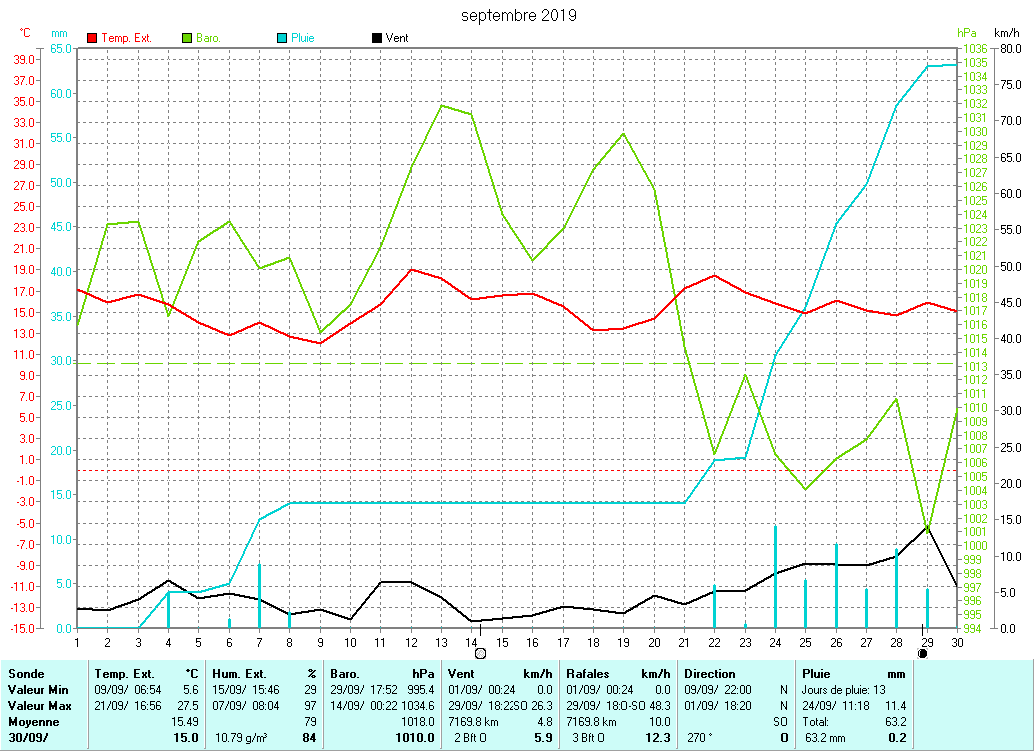Screen dimensions: 1034x751
Task: Click the 'Moyenne' row label
Action: coord(33,721)
